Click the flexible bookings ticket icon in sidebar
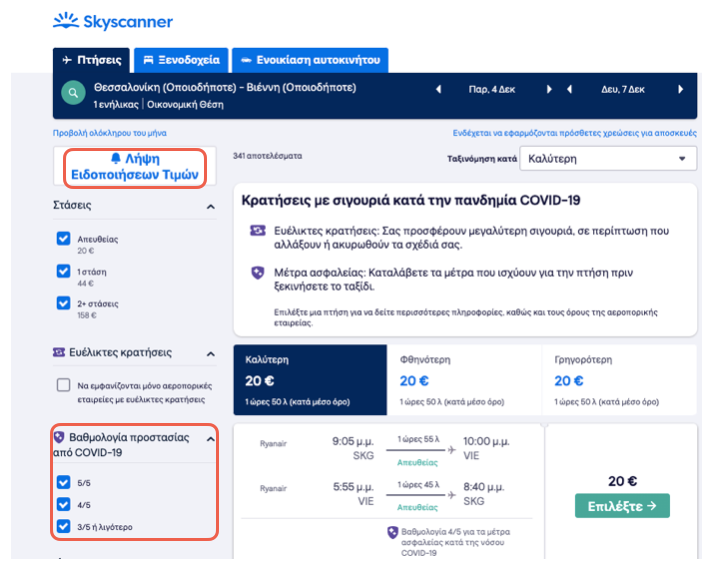 pos(59,353)
